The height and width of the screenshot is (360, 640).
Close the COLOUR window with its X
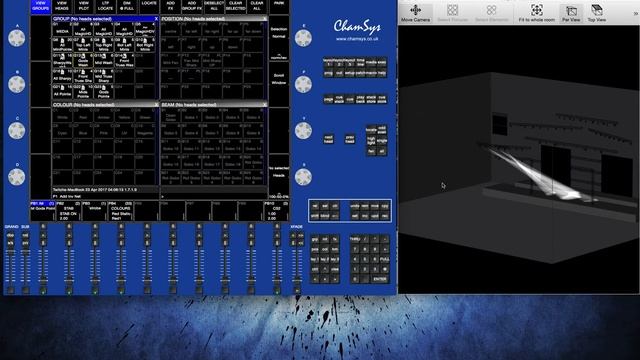point(156,105)
